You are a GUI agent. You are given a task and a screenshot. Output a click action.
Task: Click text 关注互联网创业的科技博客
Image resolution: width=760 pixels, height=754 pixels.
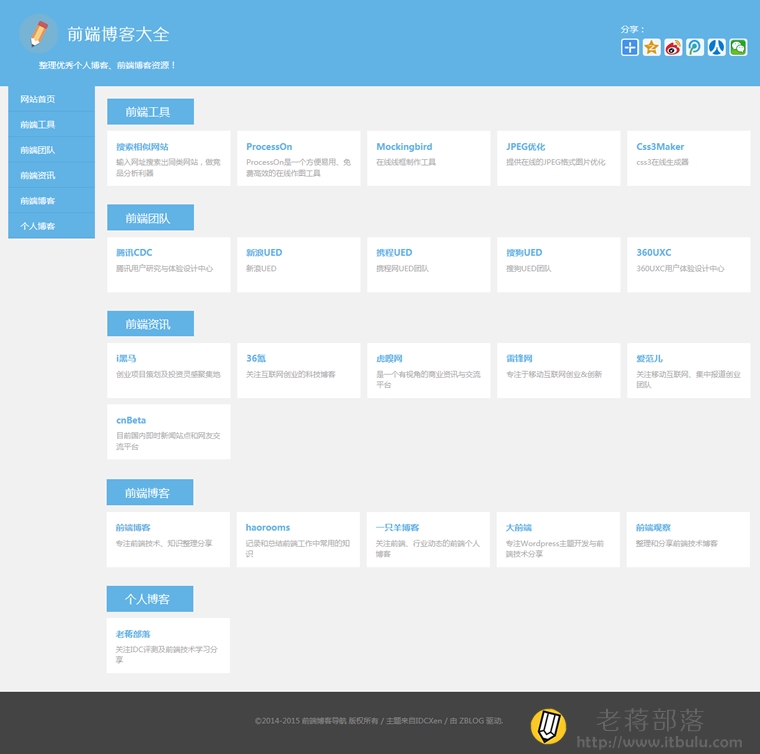pos(291,374)
